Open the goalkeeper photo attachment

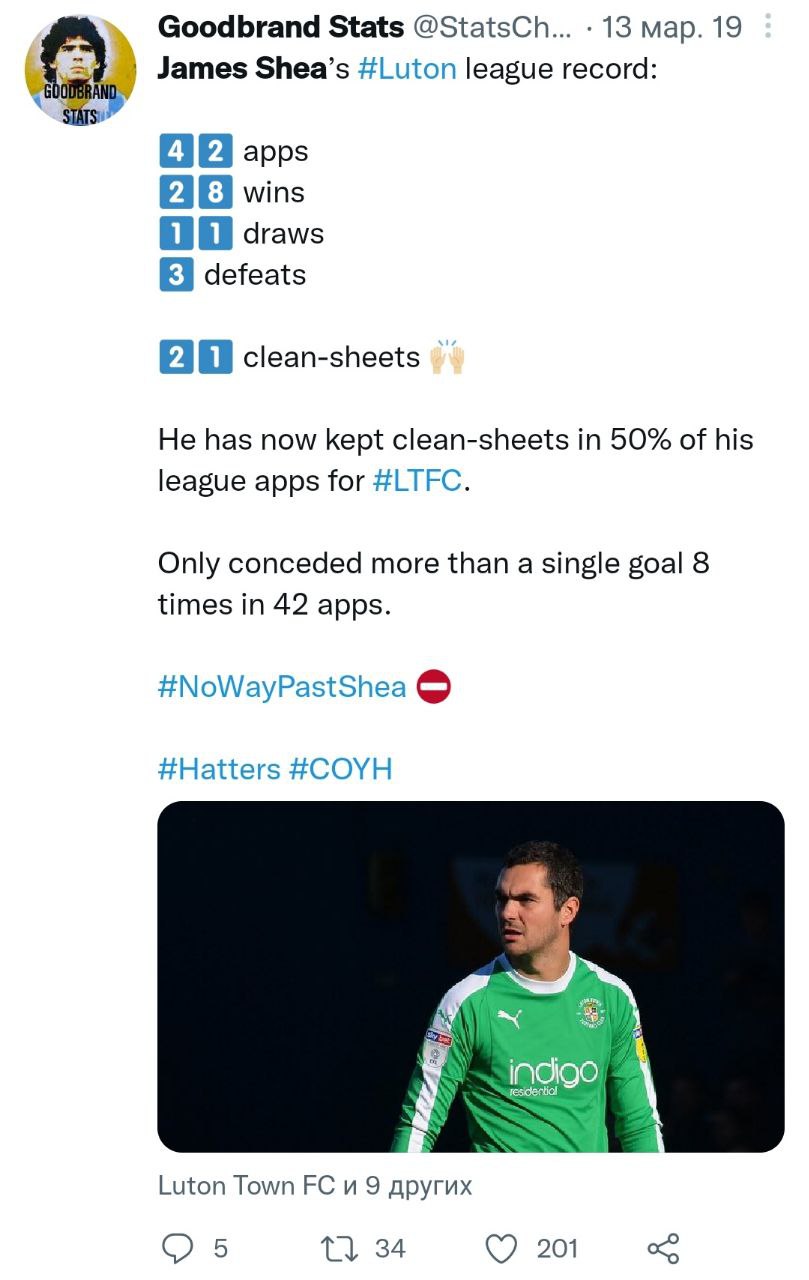point(470,976)
